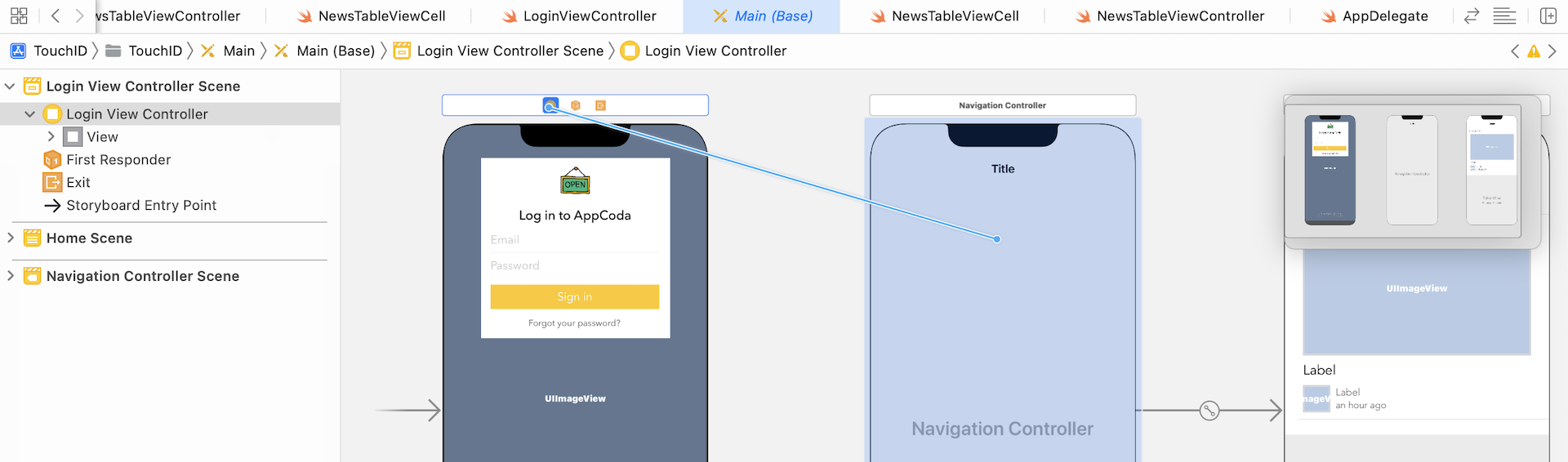Viewport: 1568px width, 462px height.
Task: Expand the Navigation Controller Scene group
Action: click(x=11, y=276)
